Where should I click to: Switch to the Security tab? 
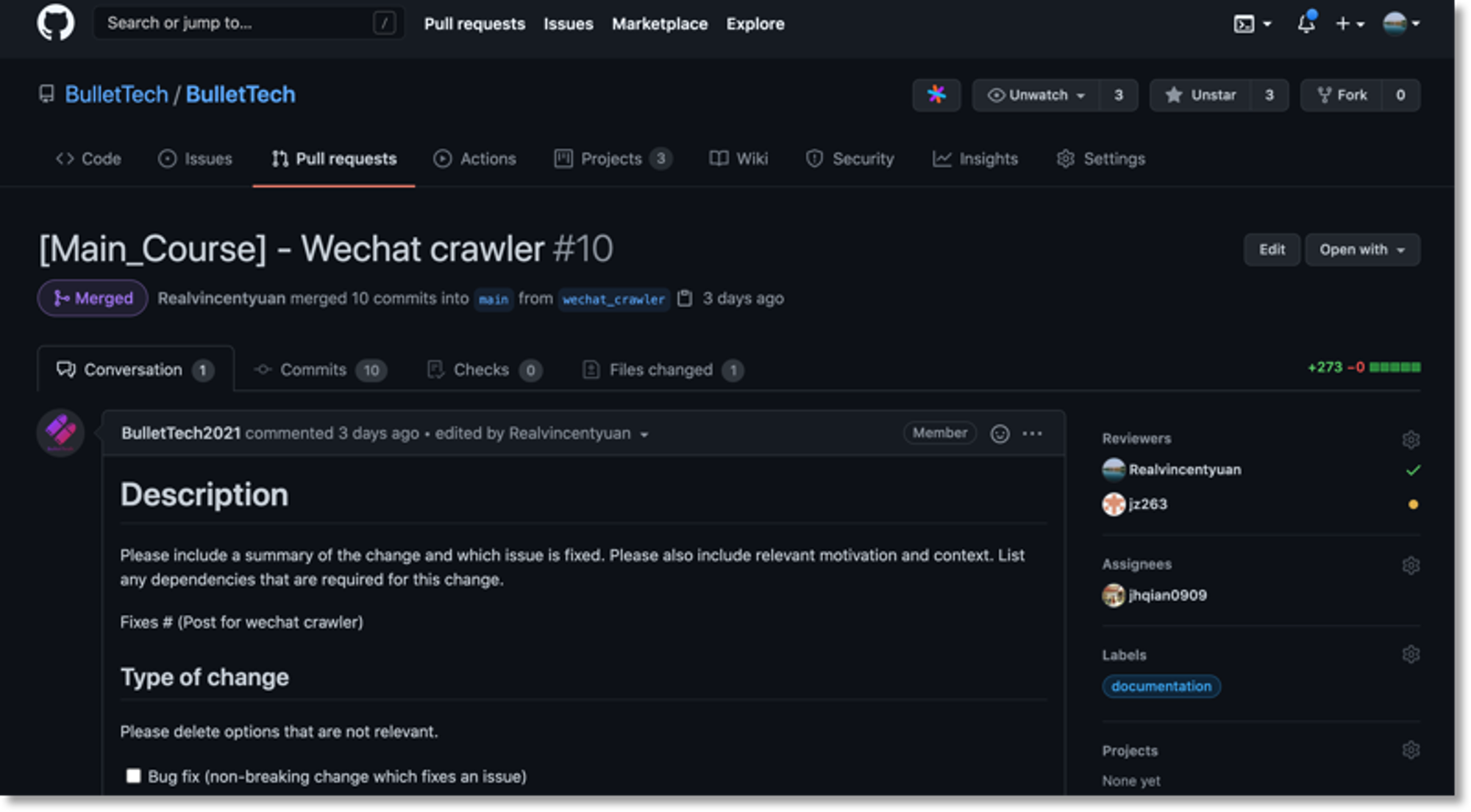[x=850, y=159]
